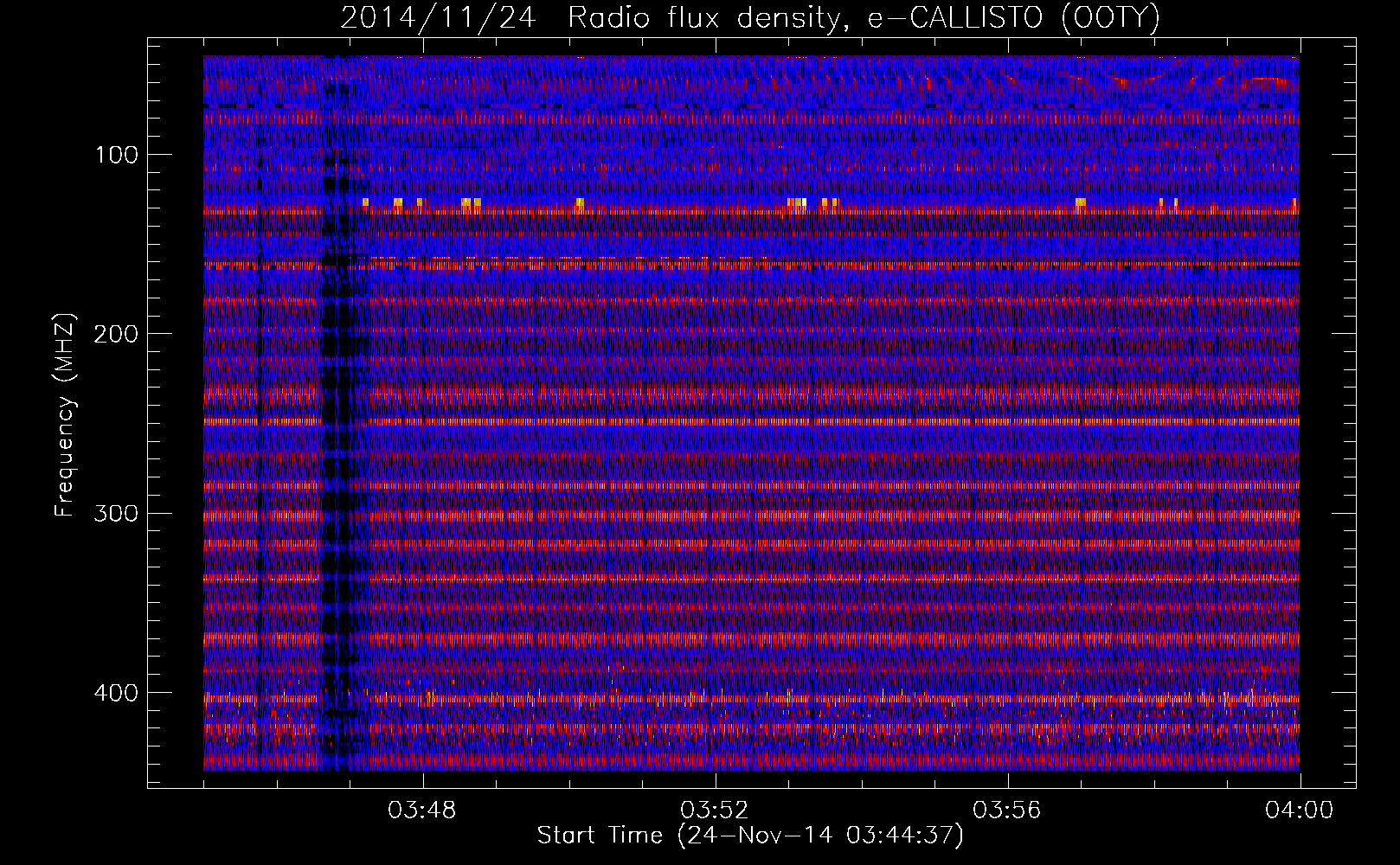Click the 04:00 time tick label
1400x865 pixels.
1300,811
